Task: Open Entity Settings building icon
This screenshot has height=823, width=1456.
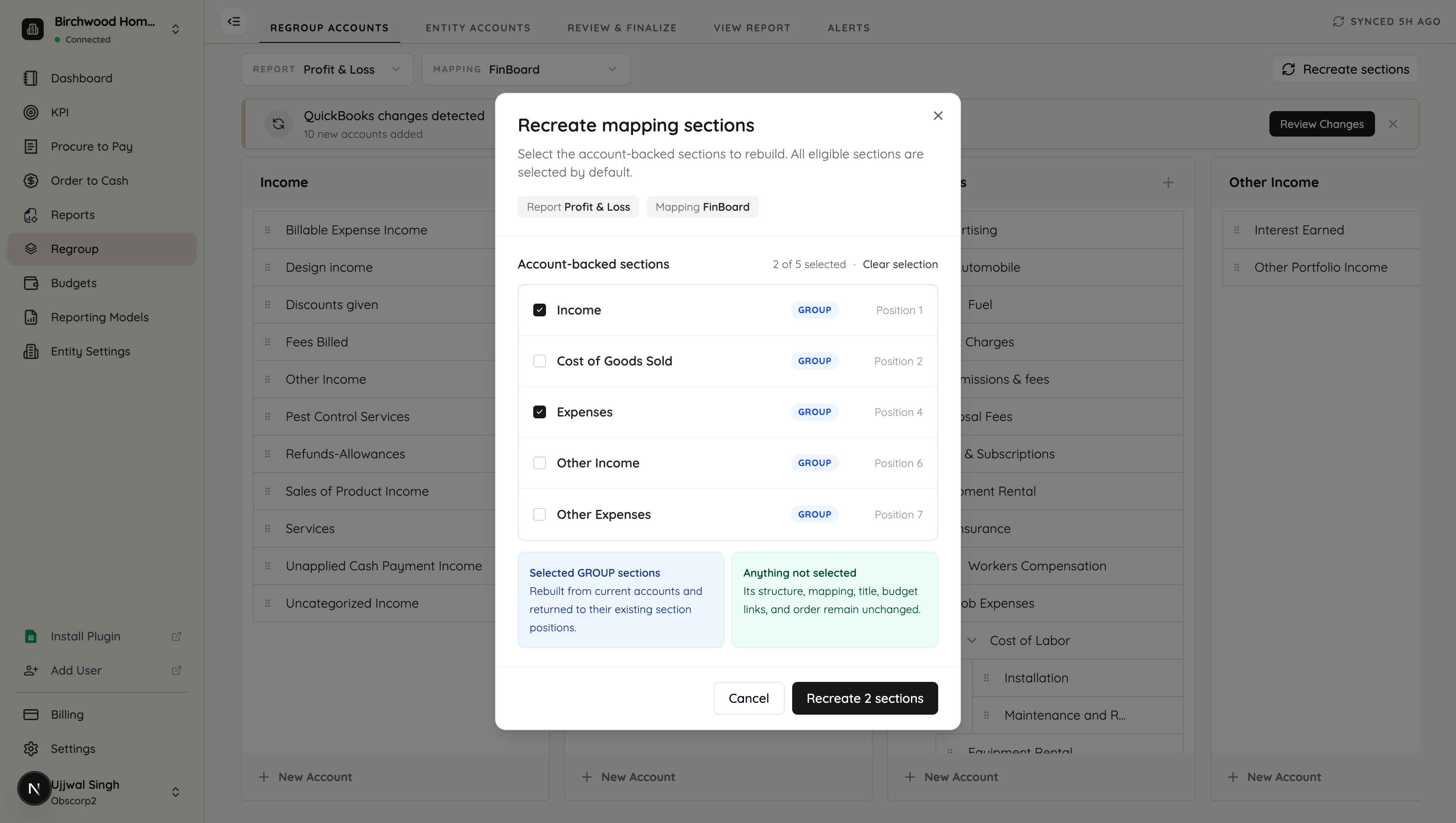Action: pos(30,351)
